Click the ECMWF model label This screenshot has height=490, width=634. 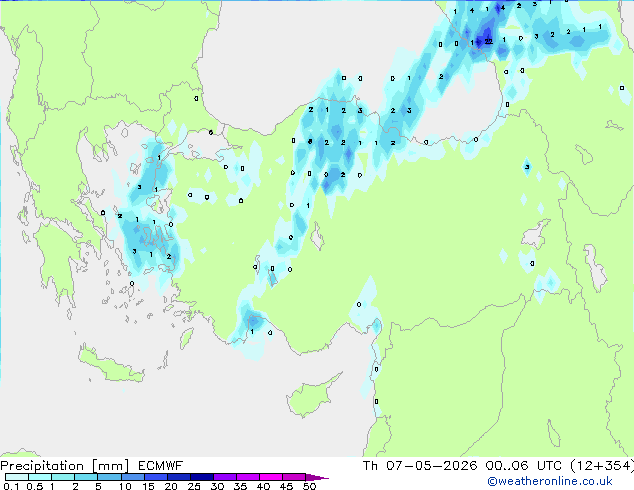161,466
